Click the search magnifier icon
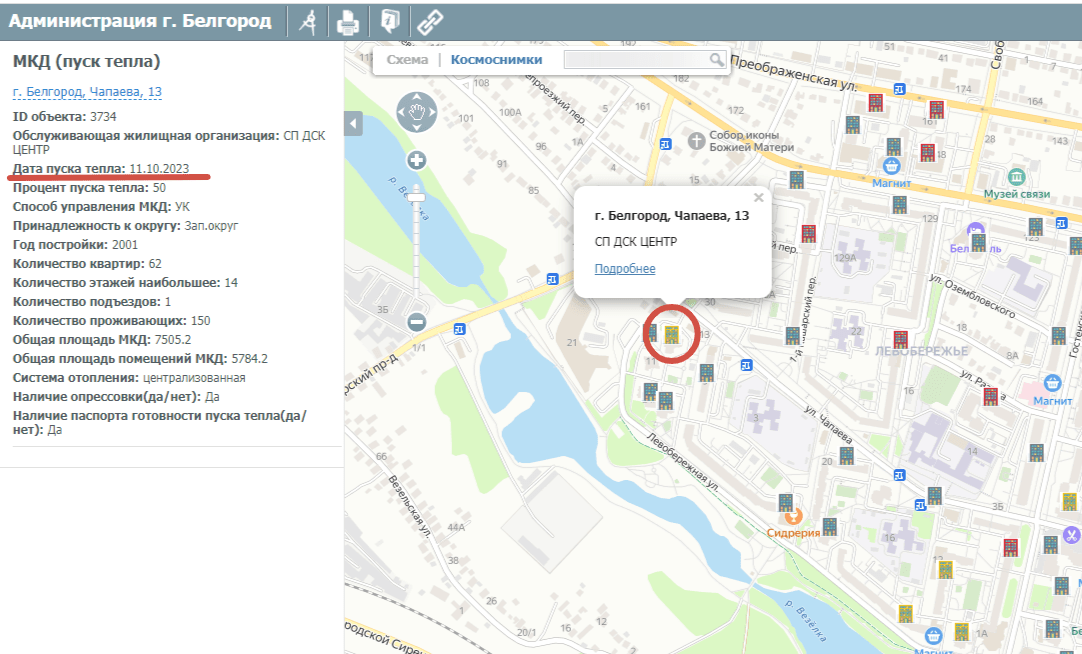This screenshot has width=1082, height=654. pos(716,60)
